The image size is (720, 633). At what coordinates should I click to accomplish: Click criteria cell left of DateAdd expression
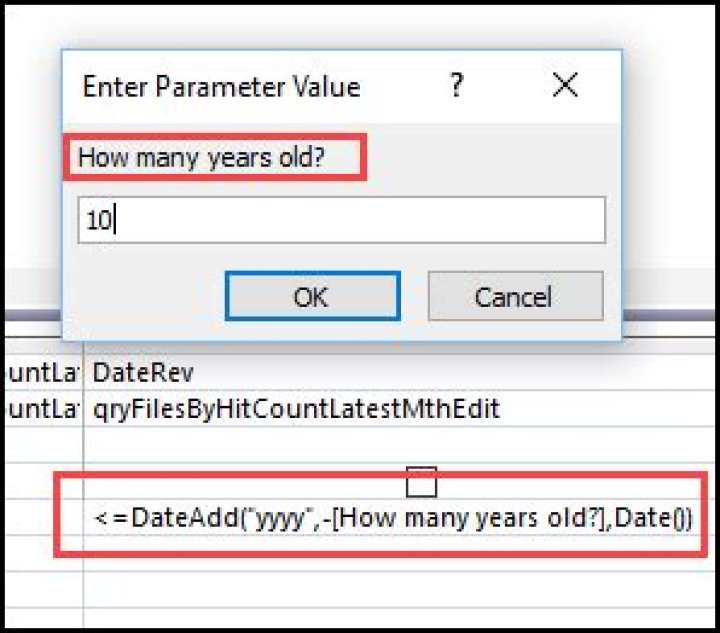(40, 518)
